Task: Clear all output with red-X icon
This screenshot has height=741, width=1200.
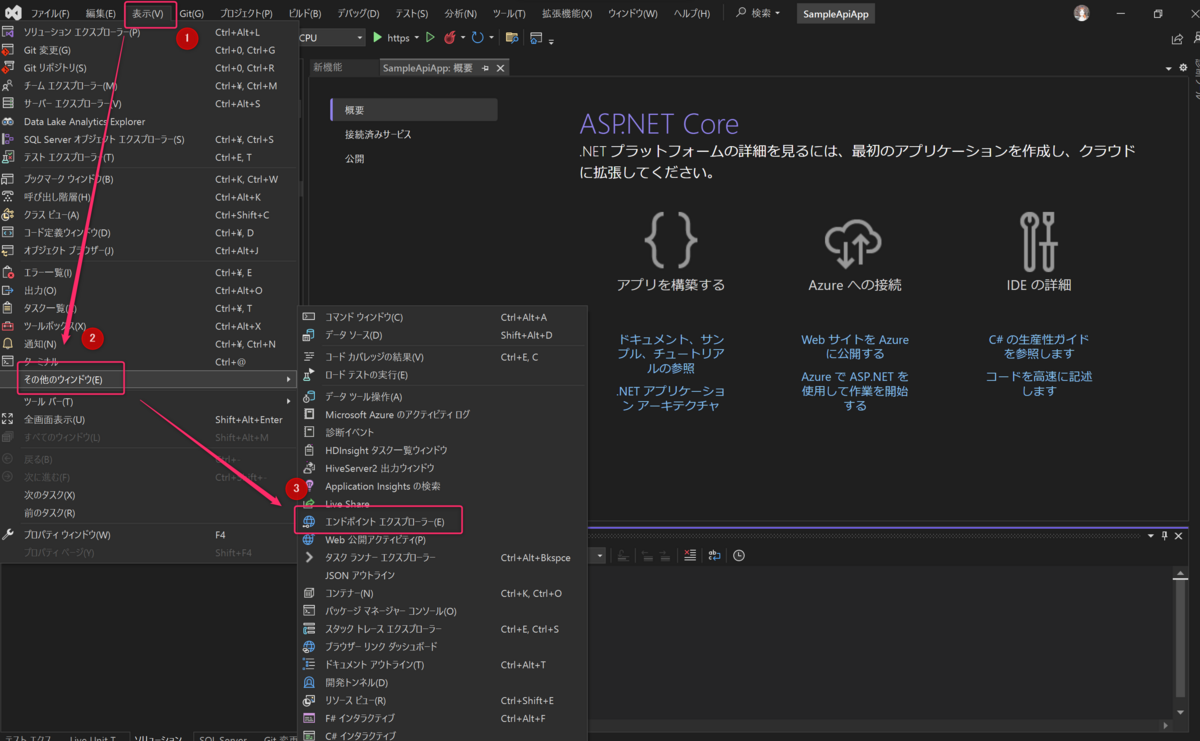Action: (x=690, y=555)
